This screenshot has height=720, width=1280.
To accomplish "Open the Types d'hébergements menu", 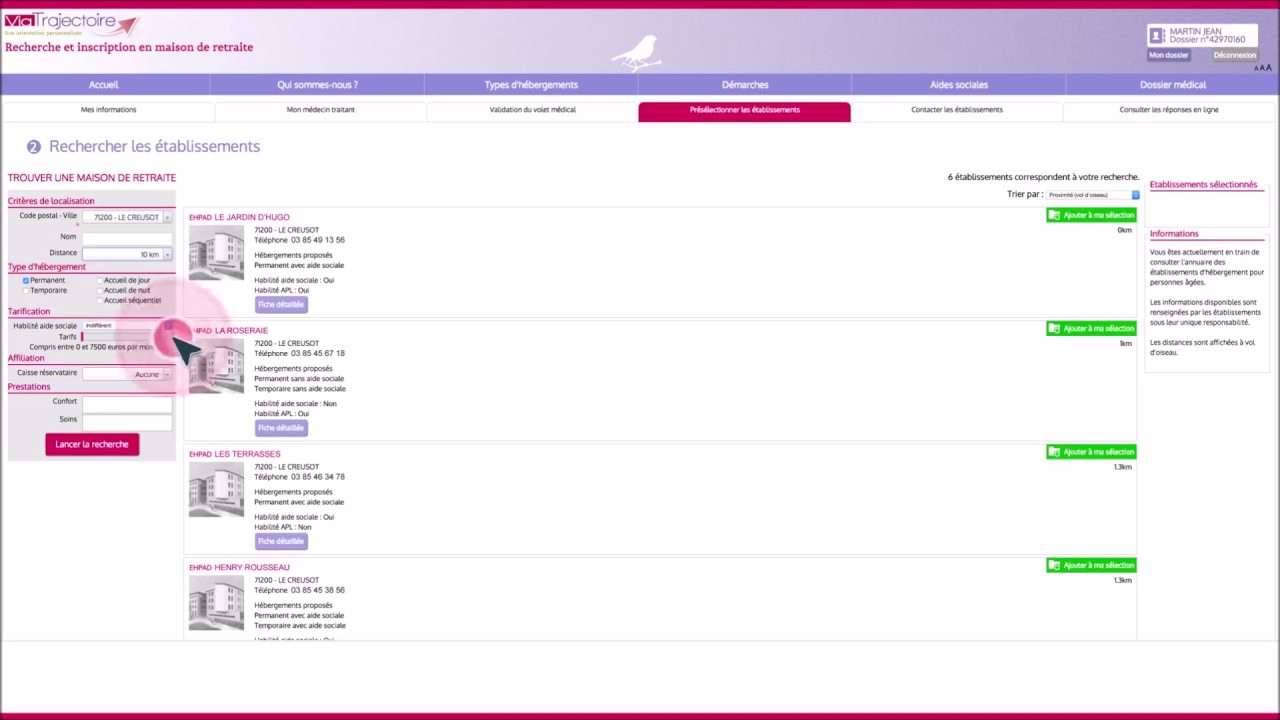I will [531, 85].
